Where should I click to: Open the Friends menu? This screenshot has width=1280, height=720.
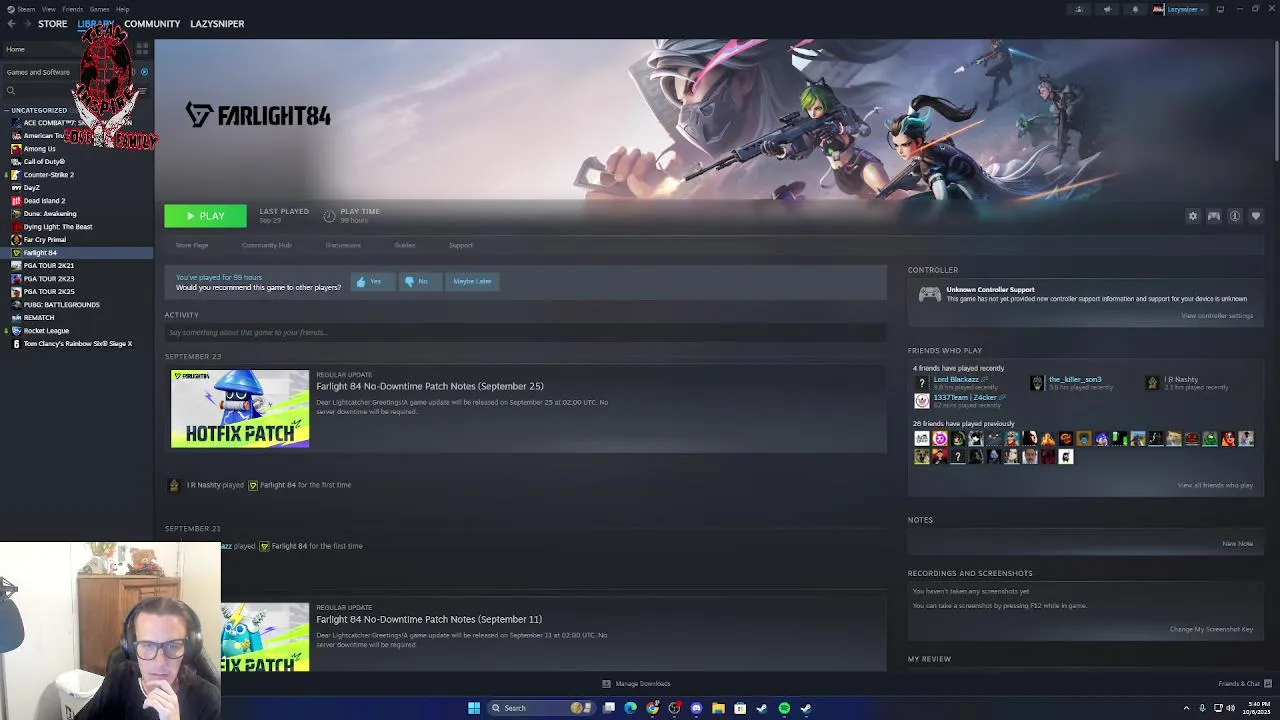[x=72, y=9]
